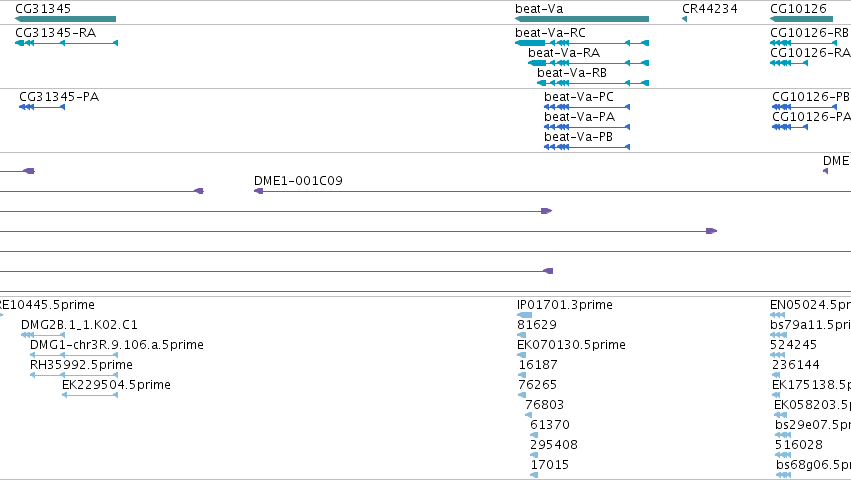This screenshot has width=851, height=480.
Task: Click the 236144 EST arrow
Action: [776, 375]
